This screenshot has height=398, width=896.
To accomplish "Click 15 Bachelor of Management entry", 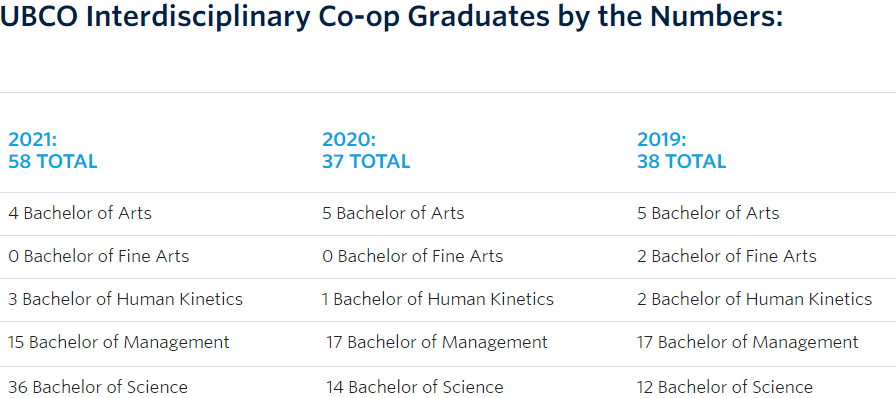I will pos(119,342).
